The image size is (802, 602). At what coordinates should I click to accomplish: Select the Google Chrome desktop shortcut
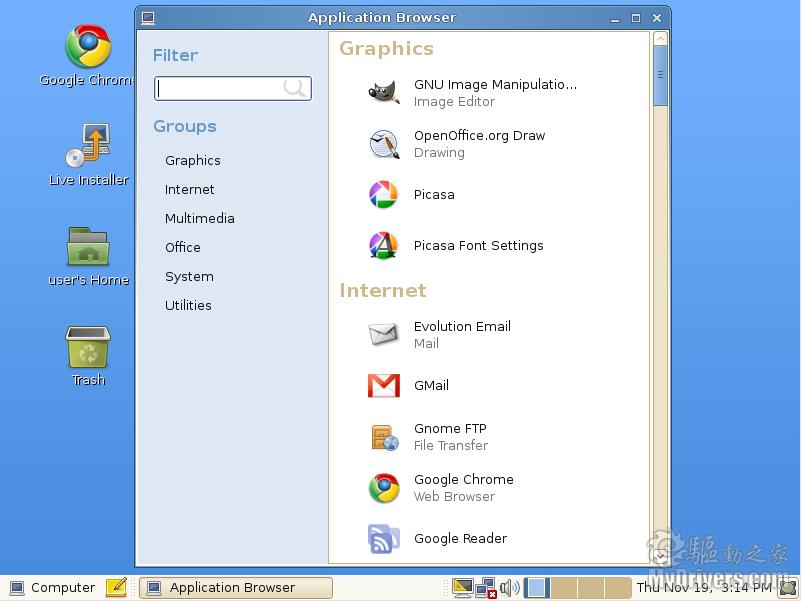pyautogui.click(x=88, y=46)
